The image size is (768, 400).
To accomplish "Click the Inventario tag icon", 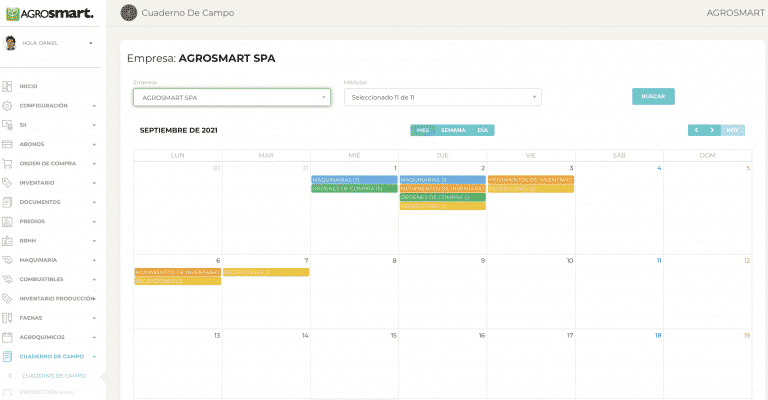I will coord(7,183).
